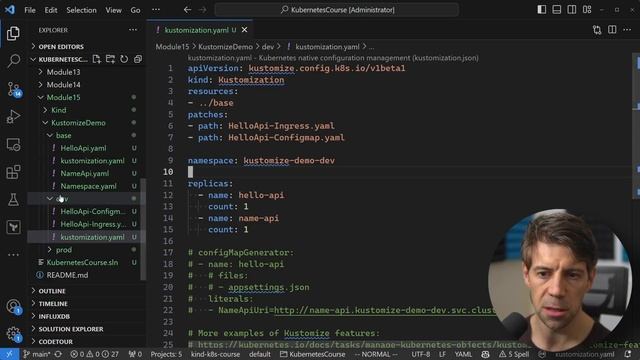Image resolution: width=640 pixels, height=360 pixels.
Task: Open Remote Explorer view
Action: pos(13,144)
